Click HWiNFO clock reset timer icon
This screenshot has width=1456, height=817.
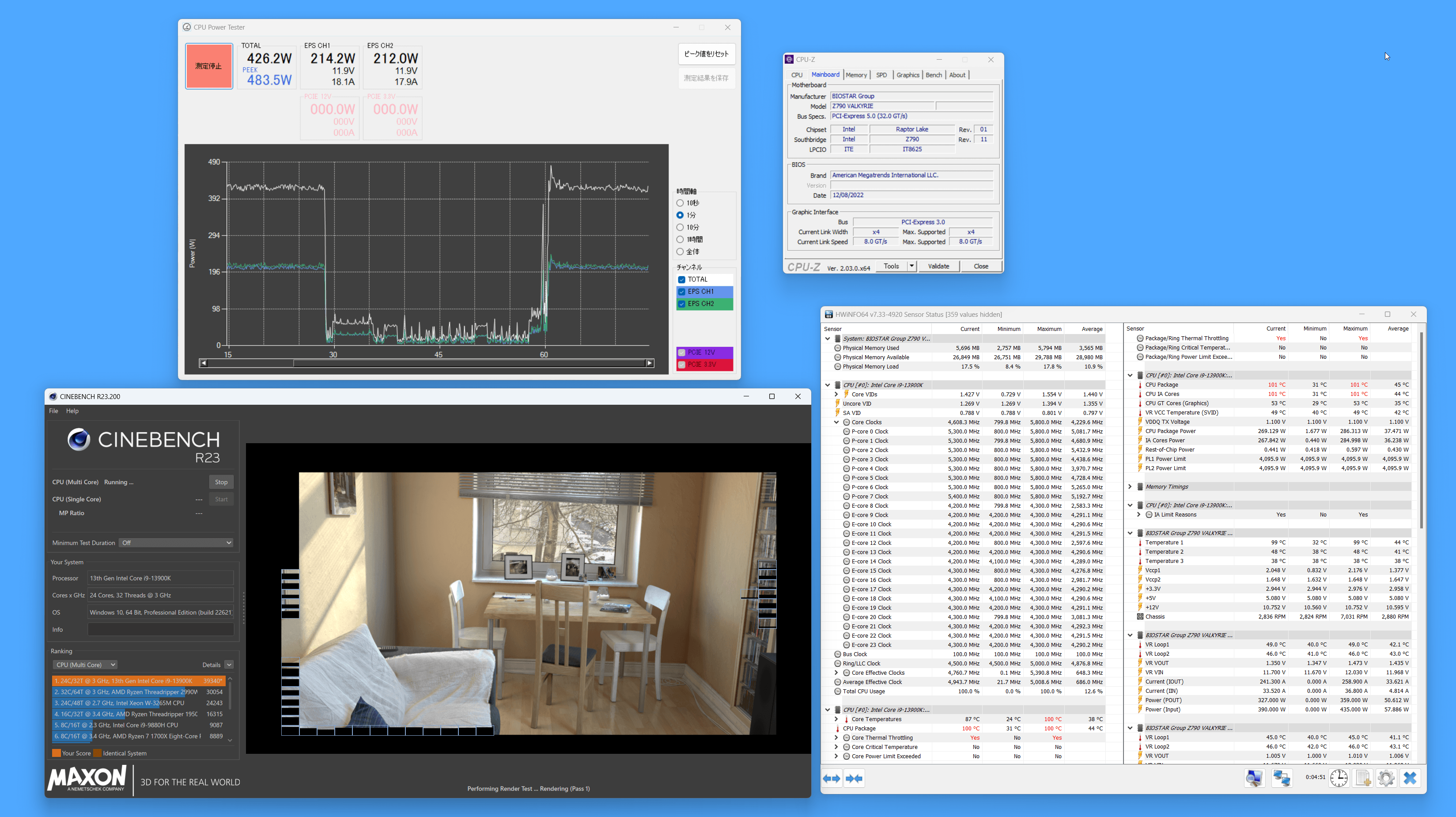point(1339,778)
